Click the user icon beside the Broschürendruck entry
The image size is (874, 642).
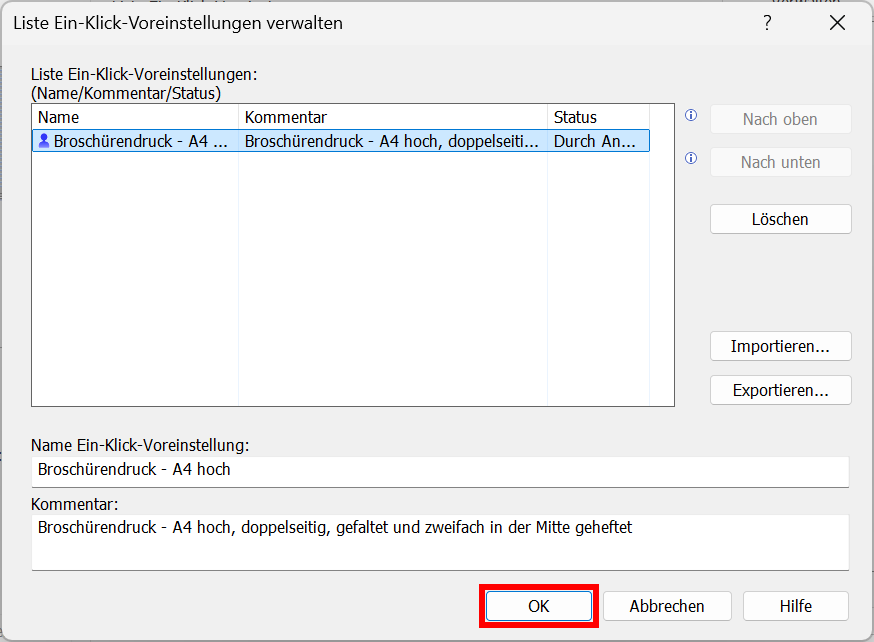[x=43, y=141]
